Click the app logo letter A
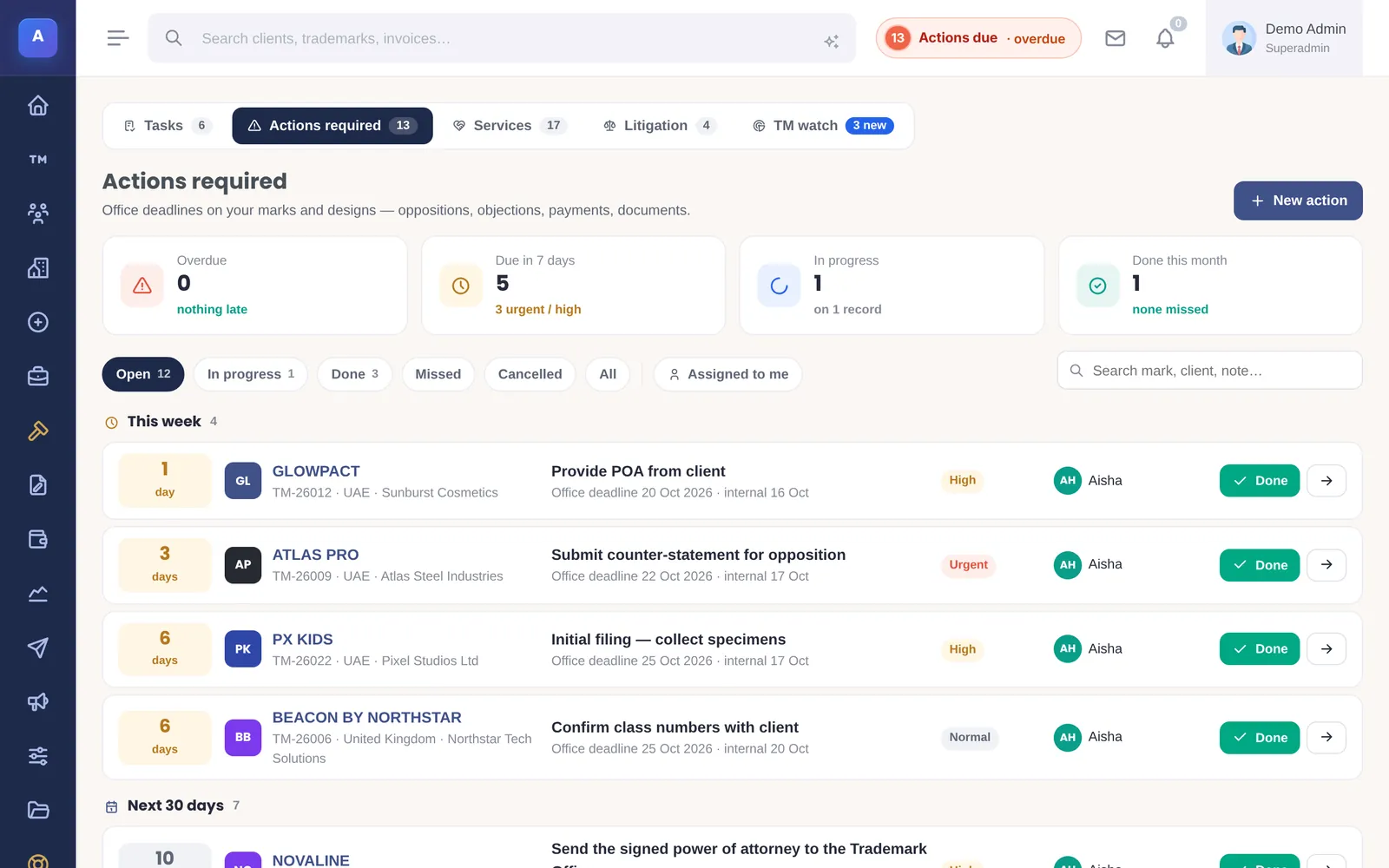The width and height of the screenshot is (1389, 868). click(37, 37)
